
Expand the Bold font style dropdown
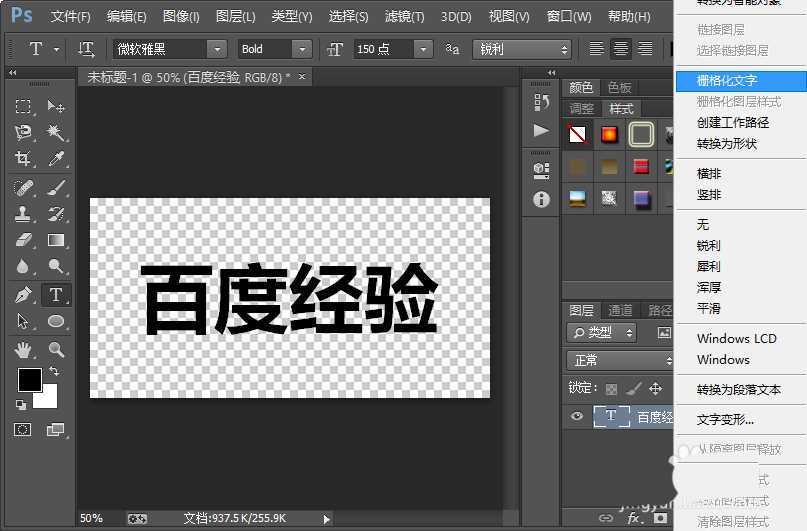coord(302,49)
